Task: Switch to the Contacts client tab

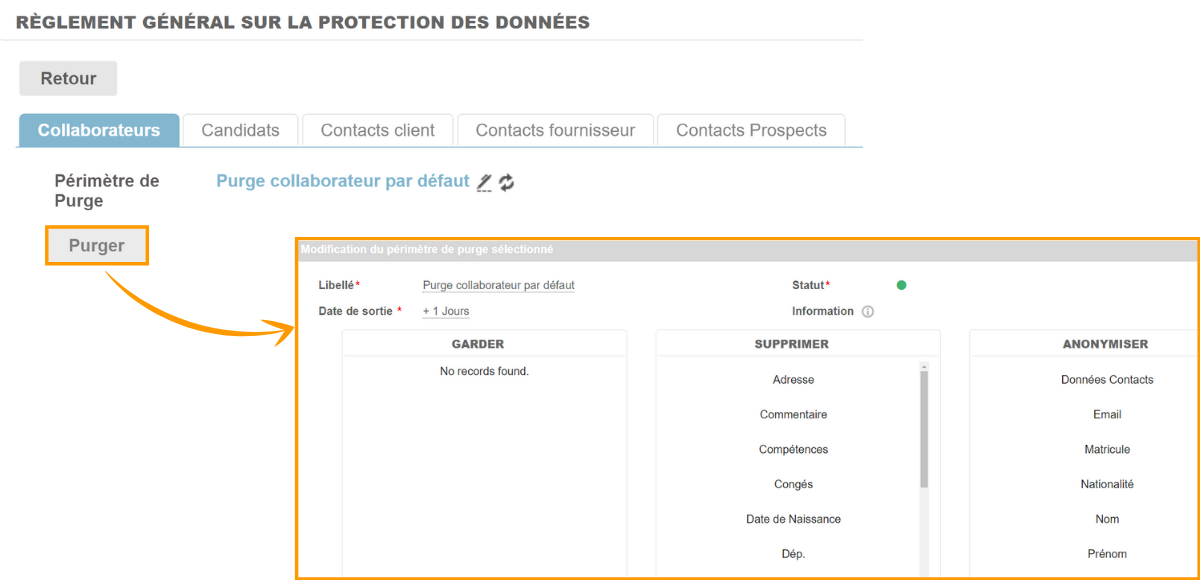Action: click(377, 130)
